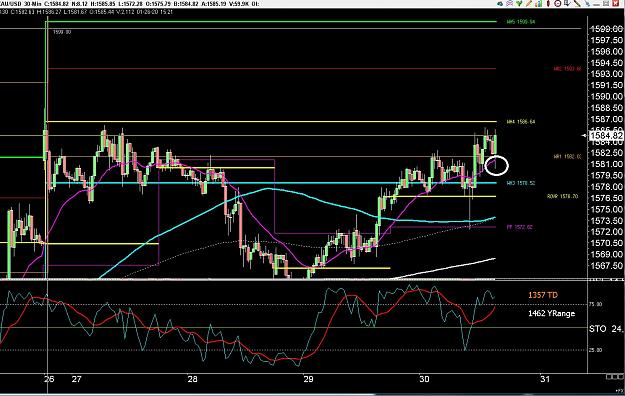Click the small boxes icon above the date axis
625x396 pixels.
tap(614, 377)
